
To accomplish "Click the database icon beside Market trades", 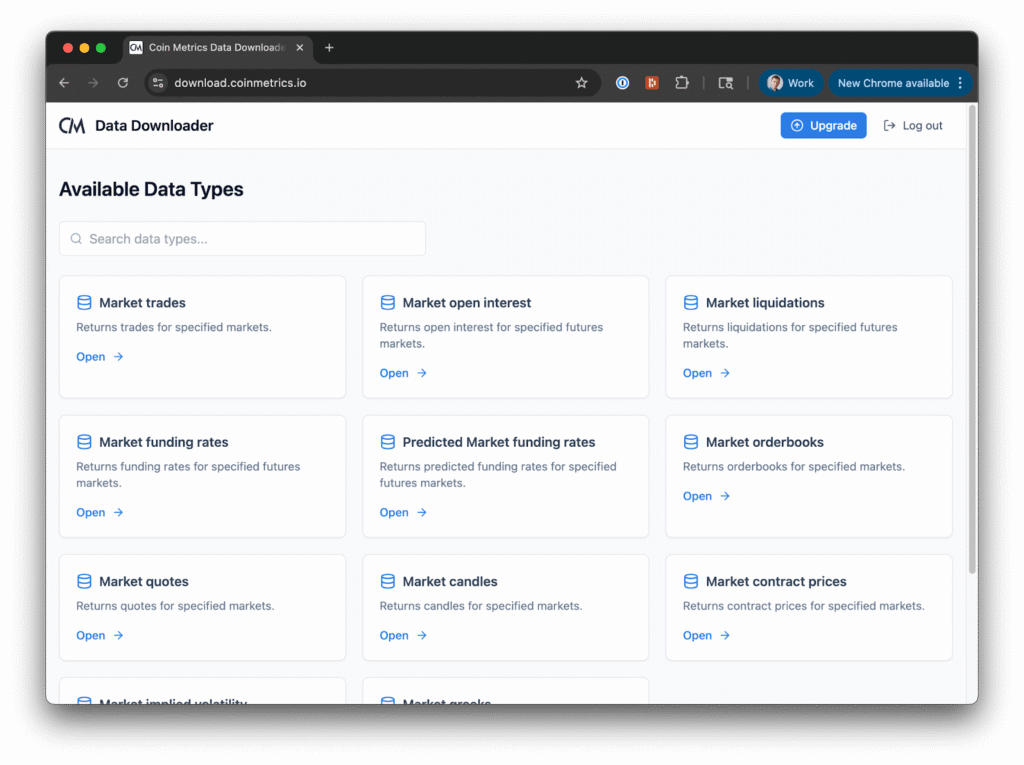I will point(84,303).
